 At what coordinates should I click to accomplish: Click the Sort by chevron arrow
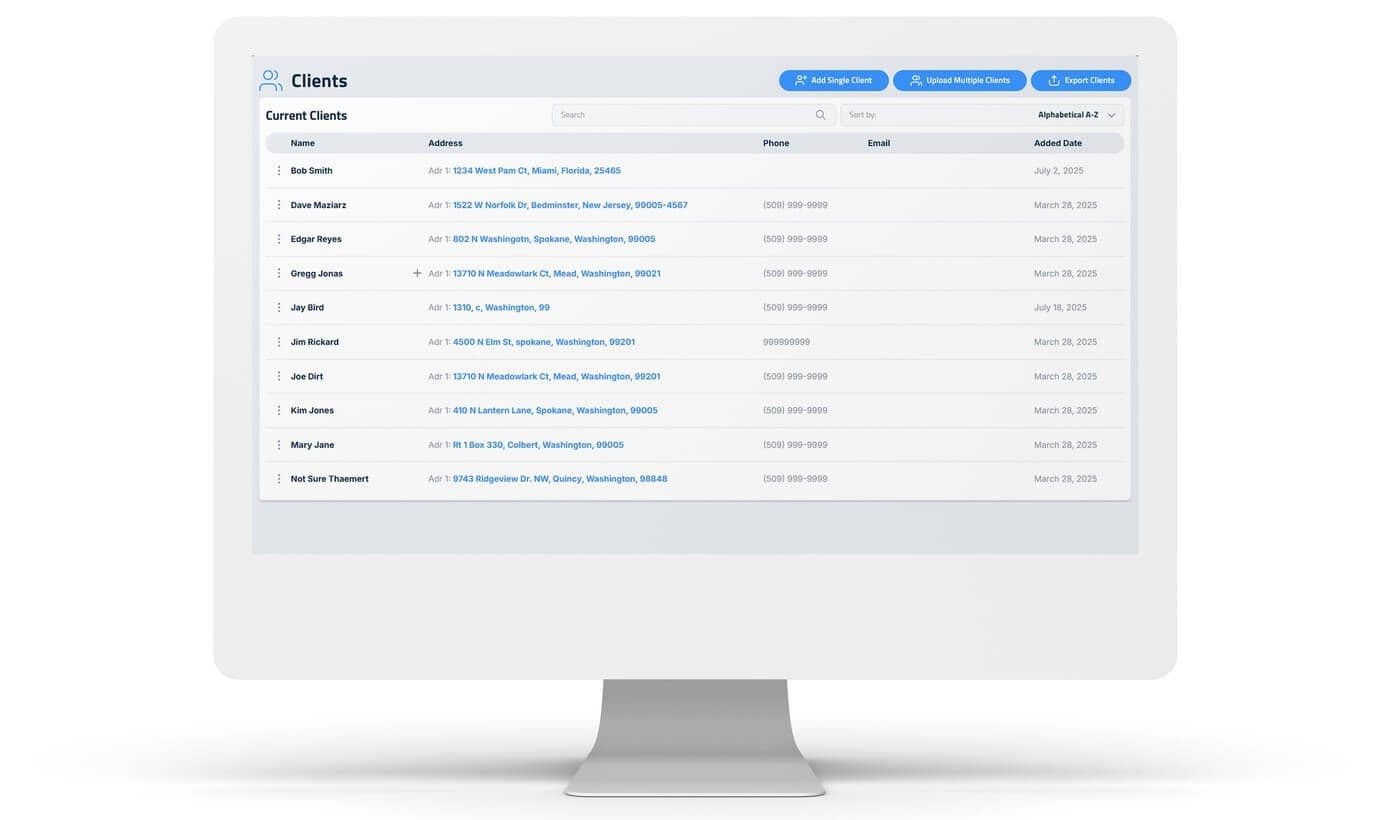(x=1111, y=115)
